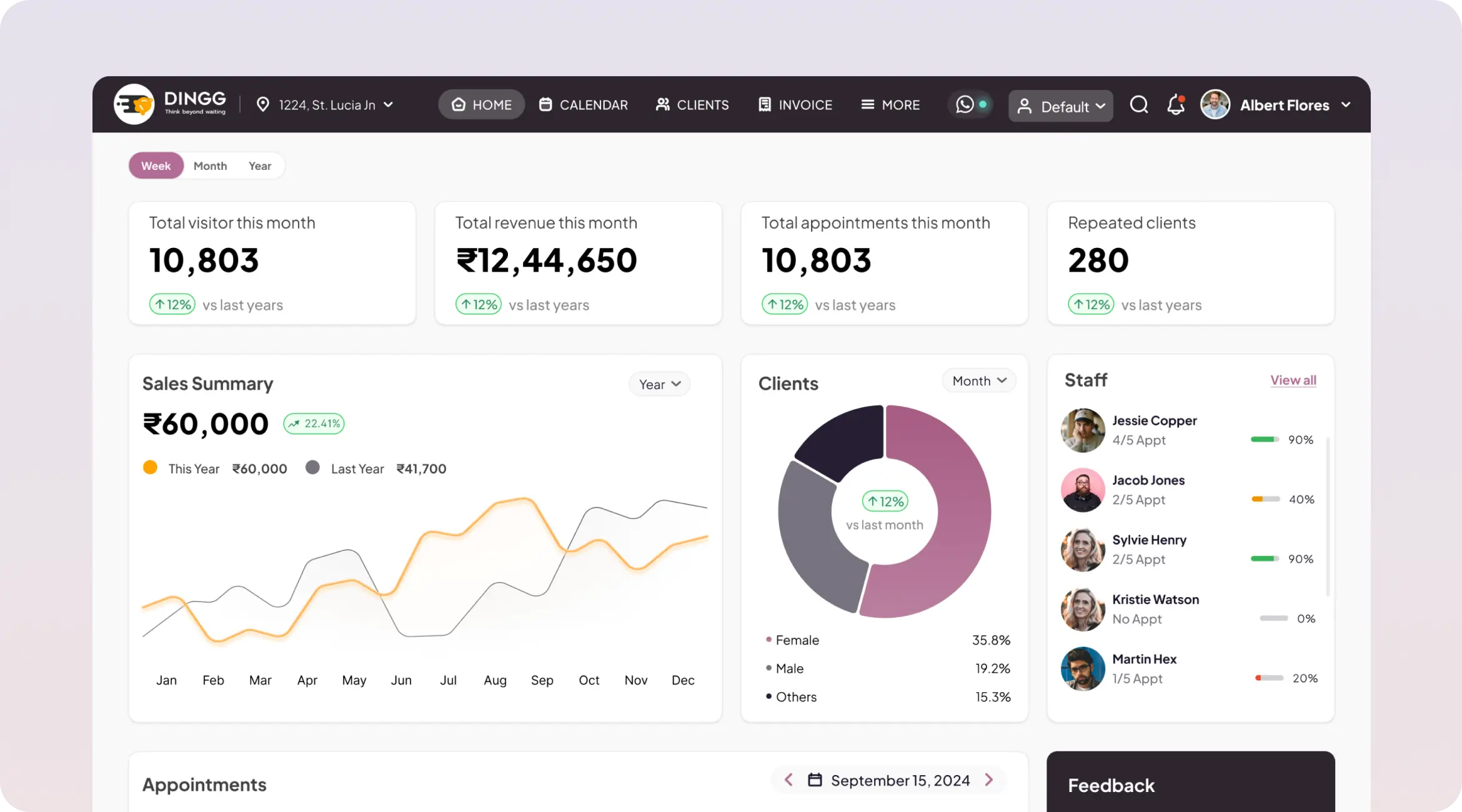The image size is (1462, 812).
Task: Click the 22.41% growth badge
Action: click(314, 423)
